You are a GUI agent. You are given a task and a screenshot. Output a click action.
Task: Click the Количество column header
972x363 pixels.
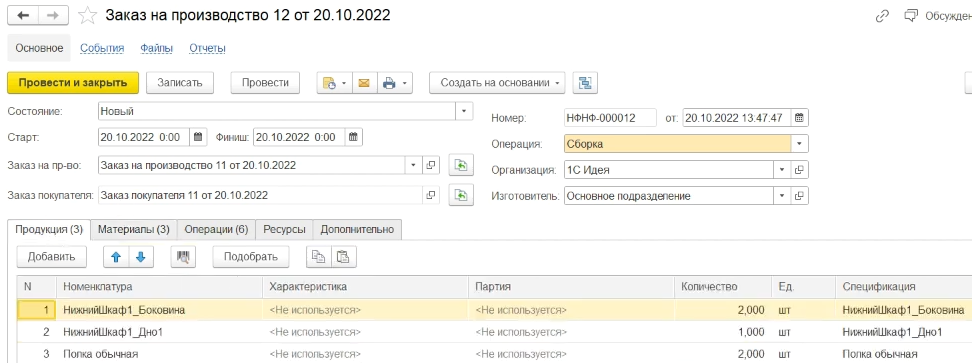[723, 287]
